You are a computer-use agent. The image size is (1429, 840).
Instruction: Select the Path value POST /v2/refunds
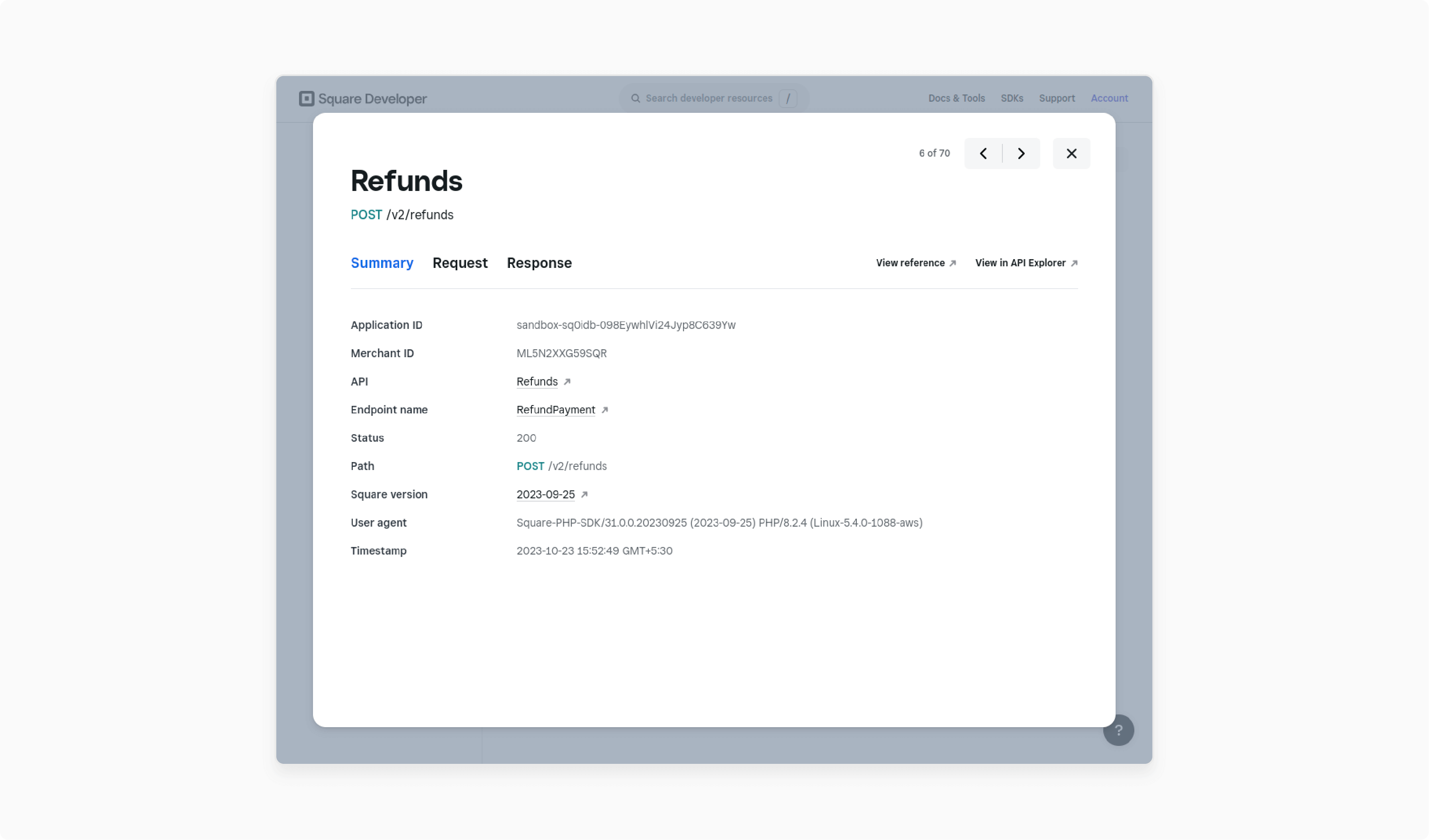tap(561, 466)
